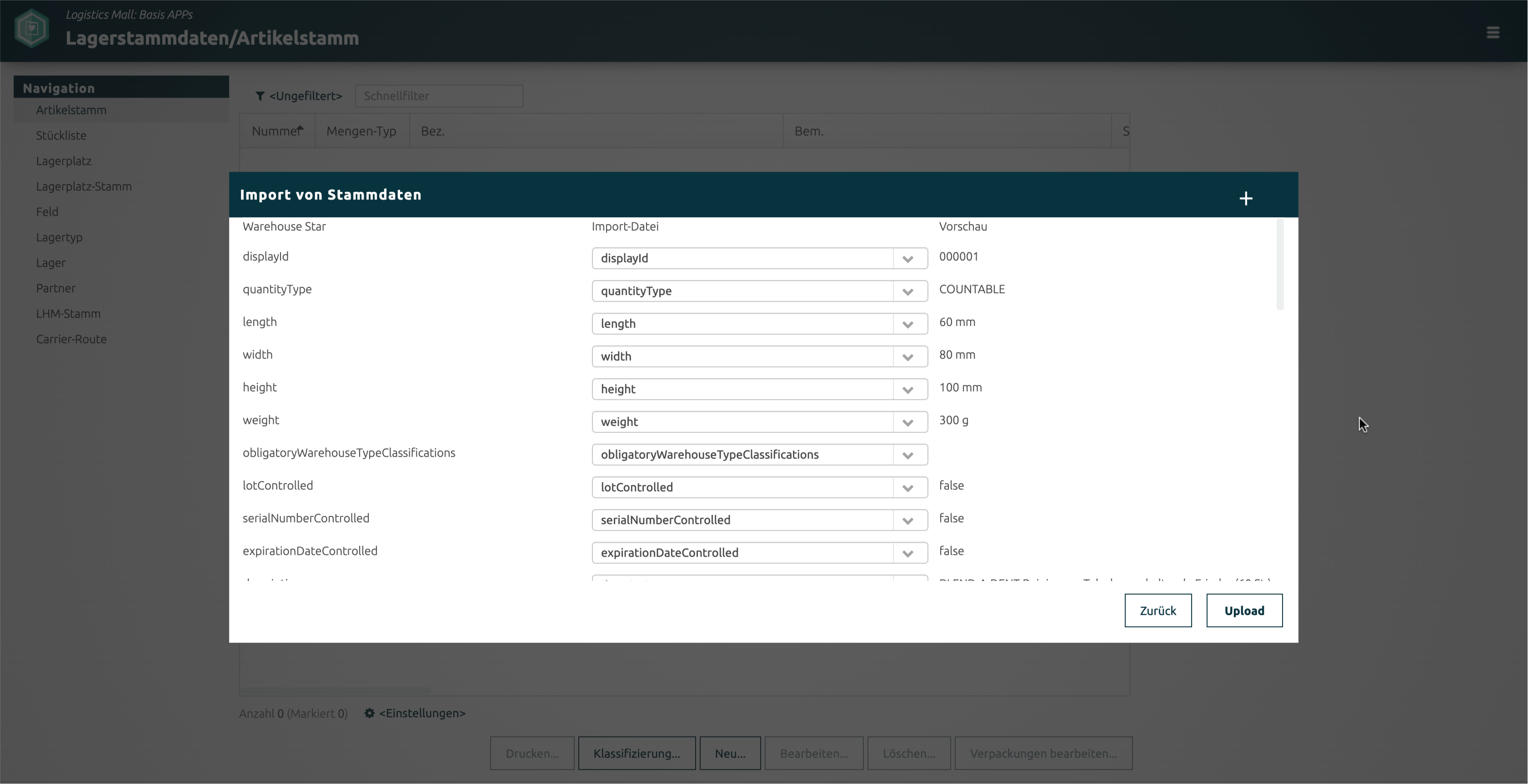Click the sort arrow in the Nummer column header
Viewport: 1528px width, 784px height.
click(301, 129)
